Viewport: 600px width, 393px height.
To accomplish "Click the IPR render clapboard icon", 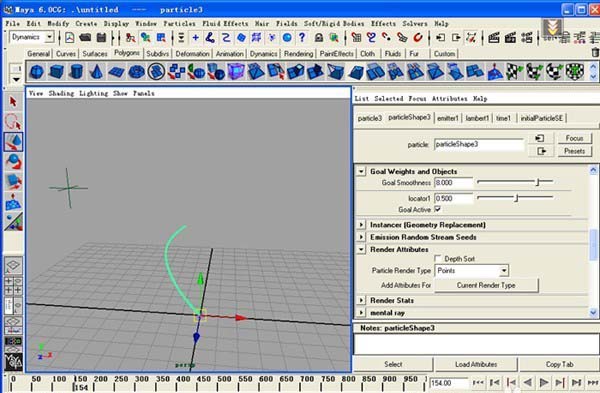I will tap(510, 38).
